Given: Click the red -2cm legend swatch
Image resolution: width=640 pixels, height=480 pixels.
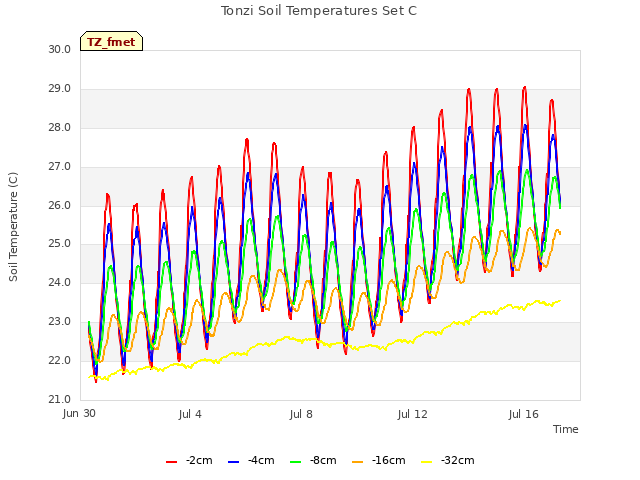Looking at the screenshot, I should (171, 462).
